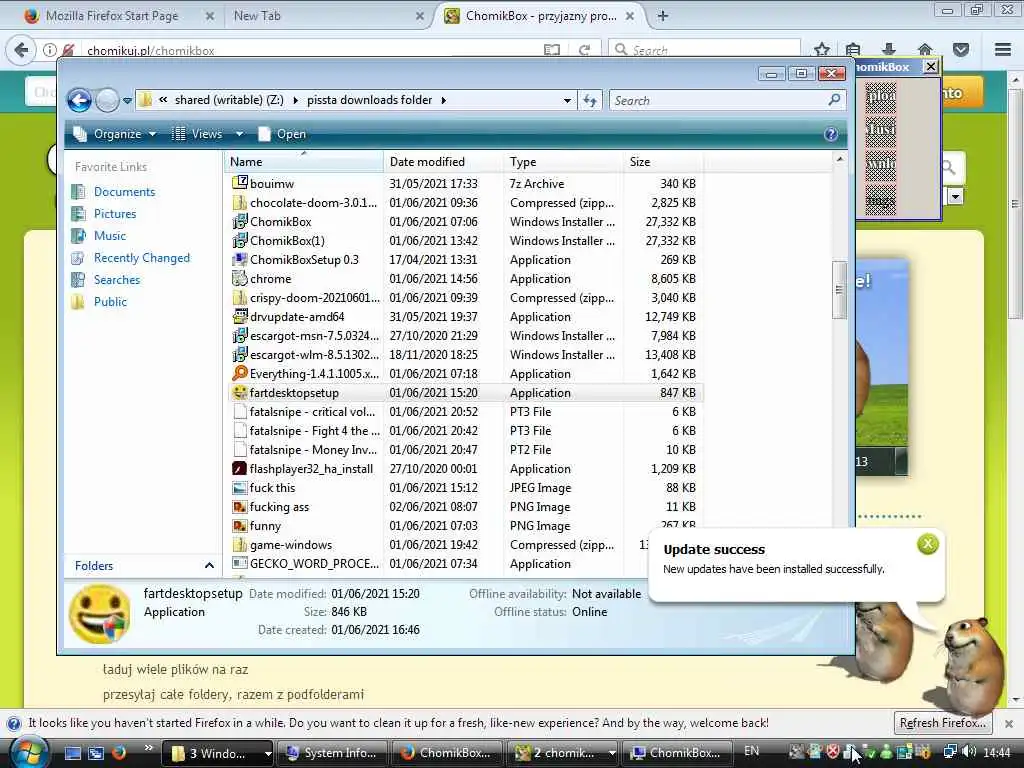
Task: Open Windows Start orb
Action: [x=27, y=753]
